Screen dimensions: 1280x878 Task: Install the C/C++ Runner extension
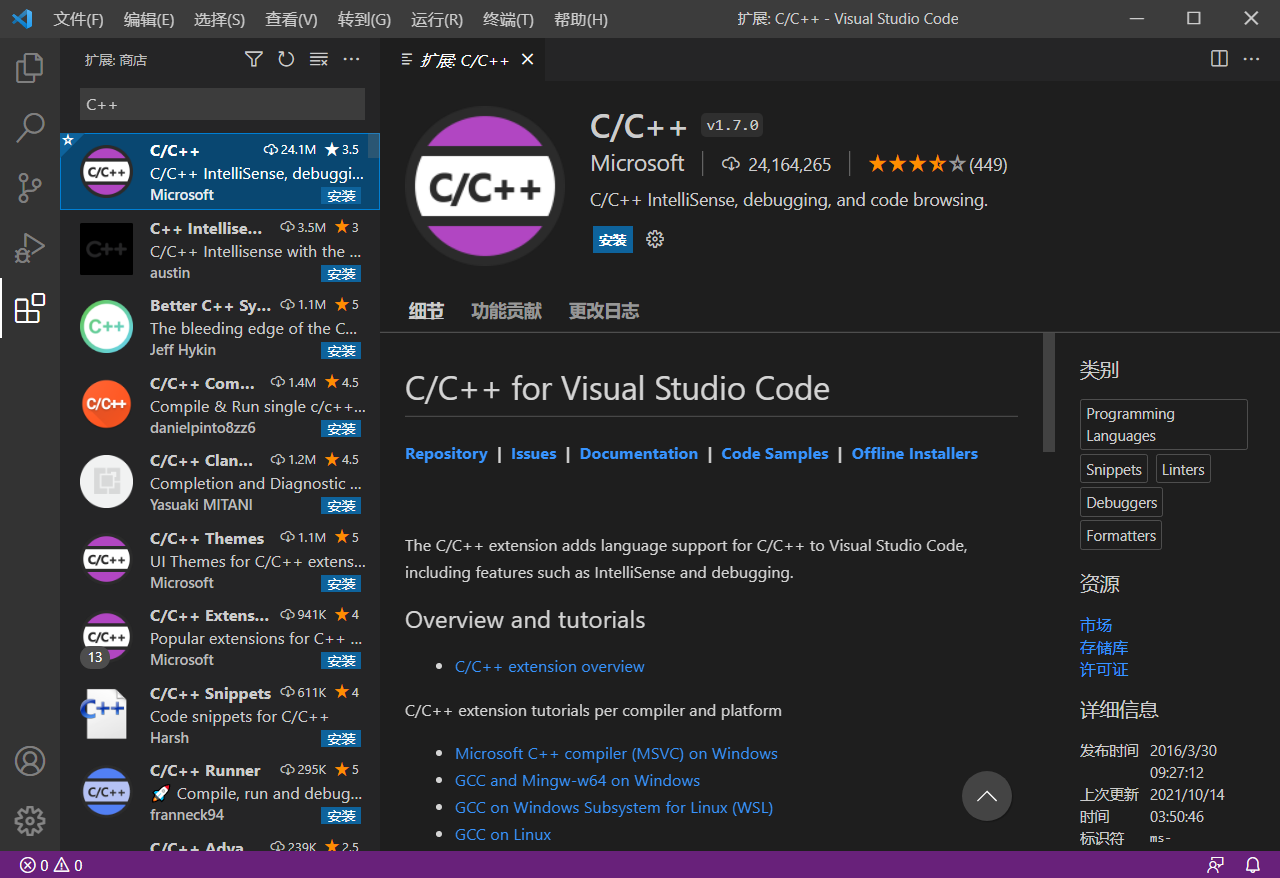click(341, 816)
